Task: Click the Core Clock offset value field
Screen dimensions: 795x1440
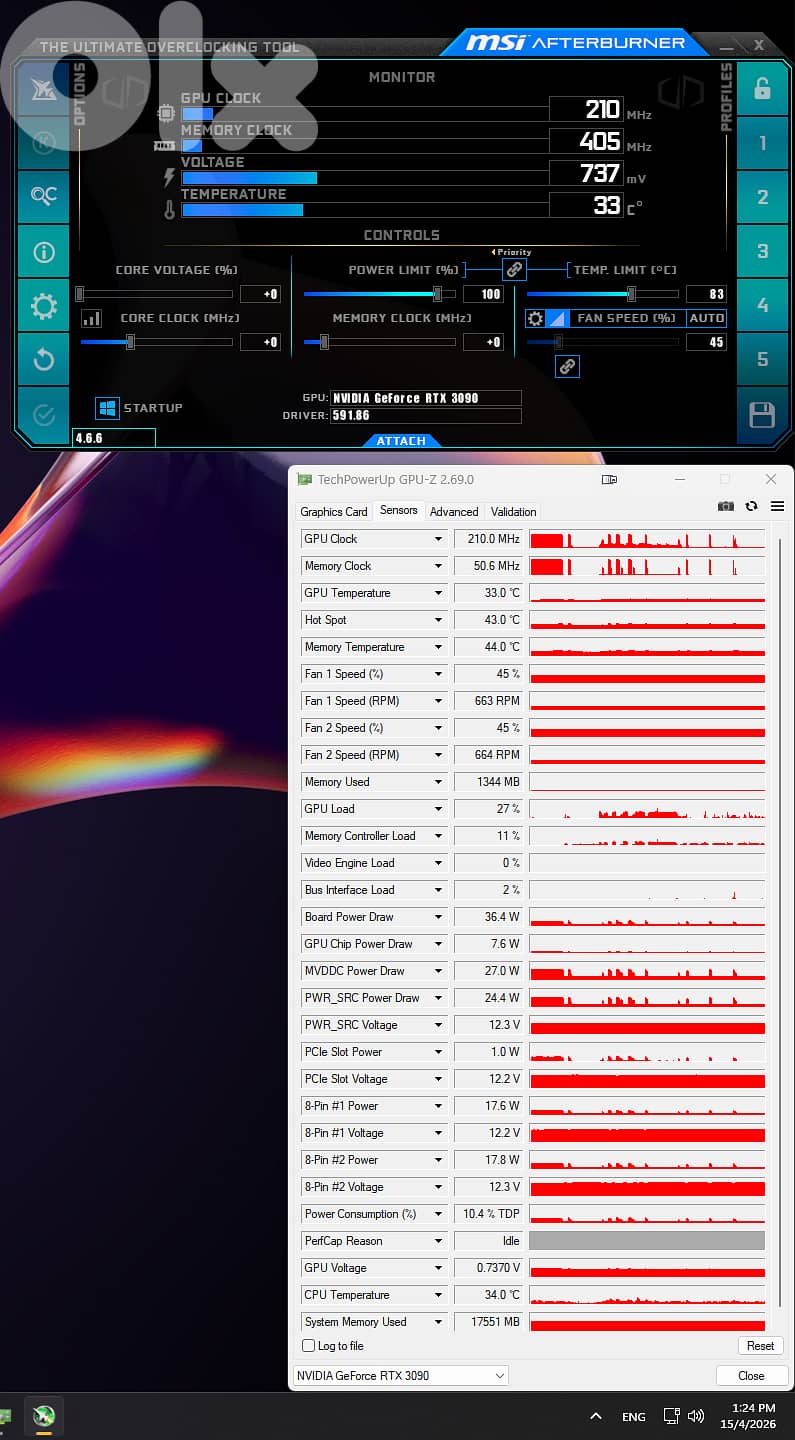Action: [x=260, y=342]
